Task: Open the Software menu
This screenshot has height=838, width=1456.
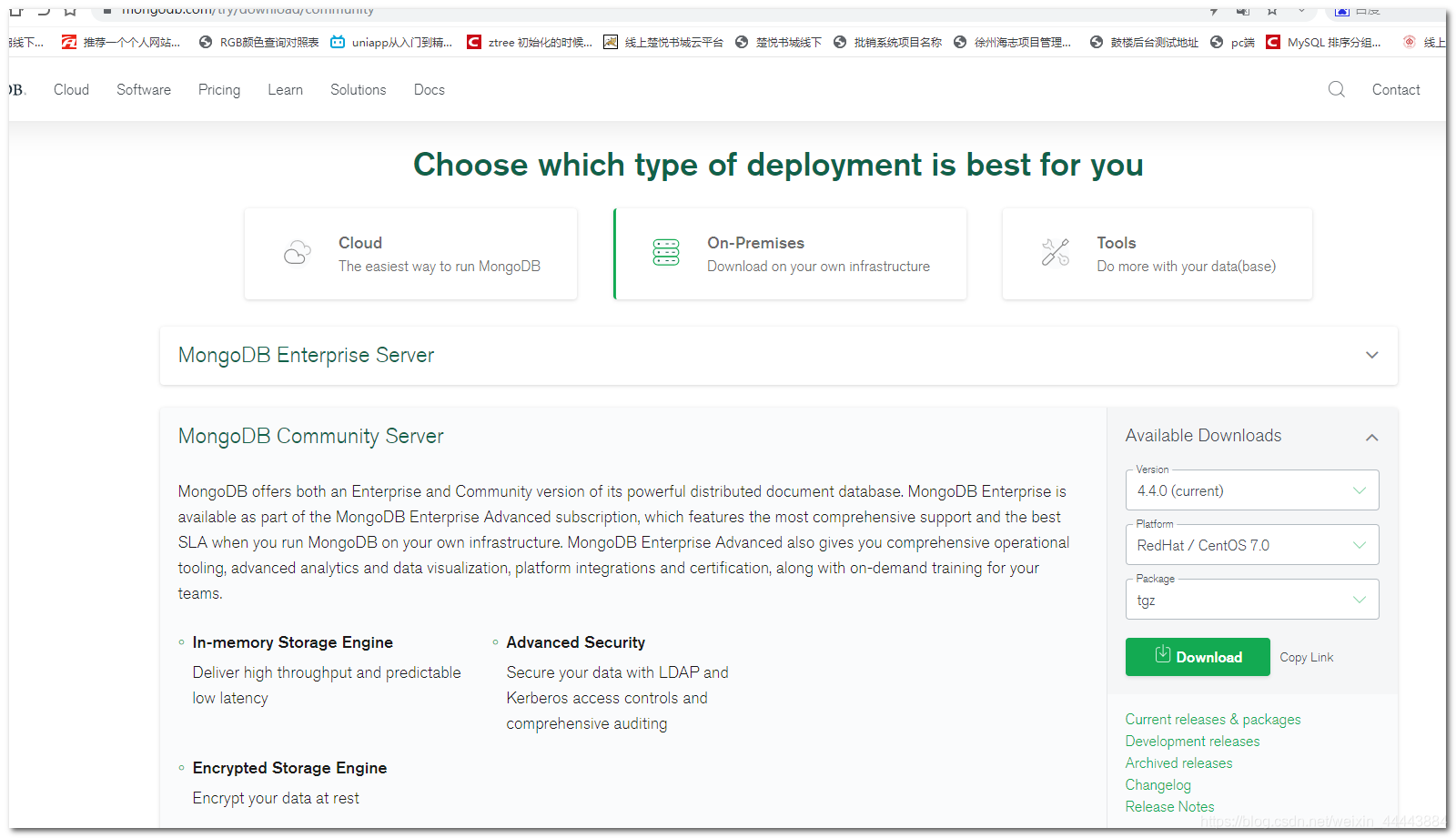Action: tap(144, 89)
